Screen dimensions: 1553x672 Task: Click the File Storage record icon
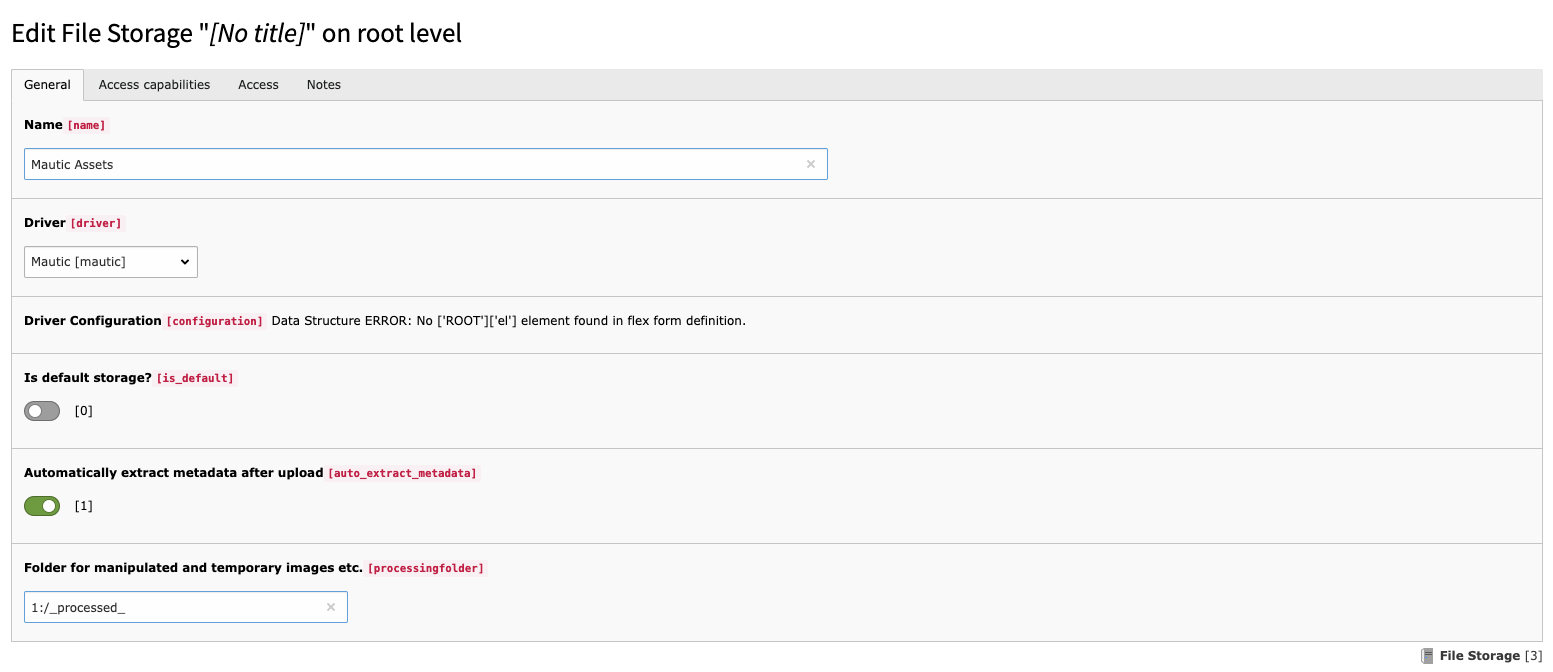coord(1427,656)
